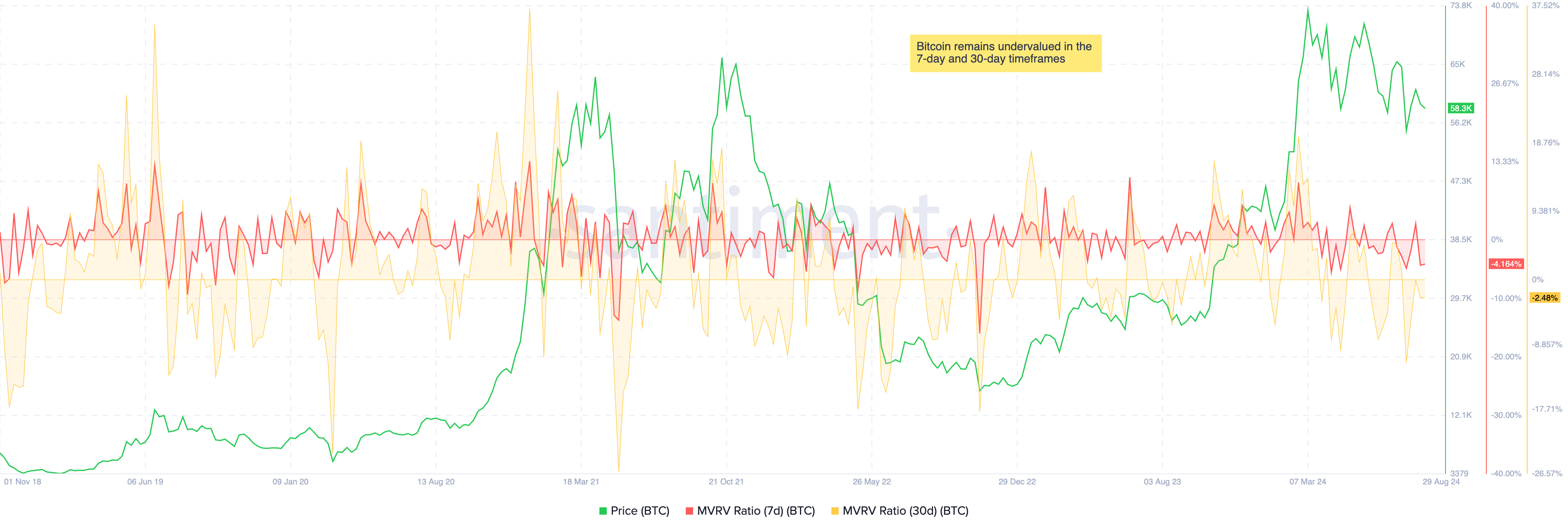Select the 29 Aug 24 date label
The width and height of the screenshot is (1568, 531).
(x=1441, y=482)
